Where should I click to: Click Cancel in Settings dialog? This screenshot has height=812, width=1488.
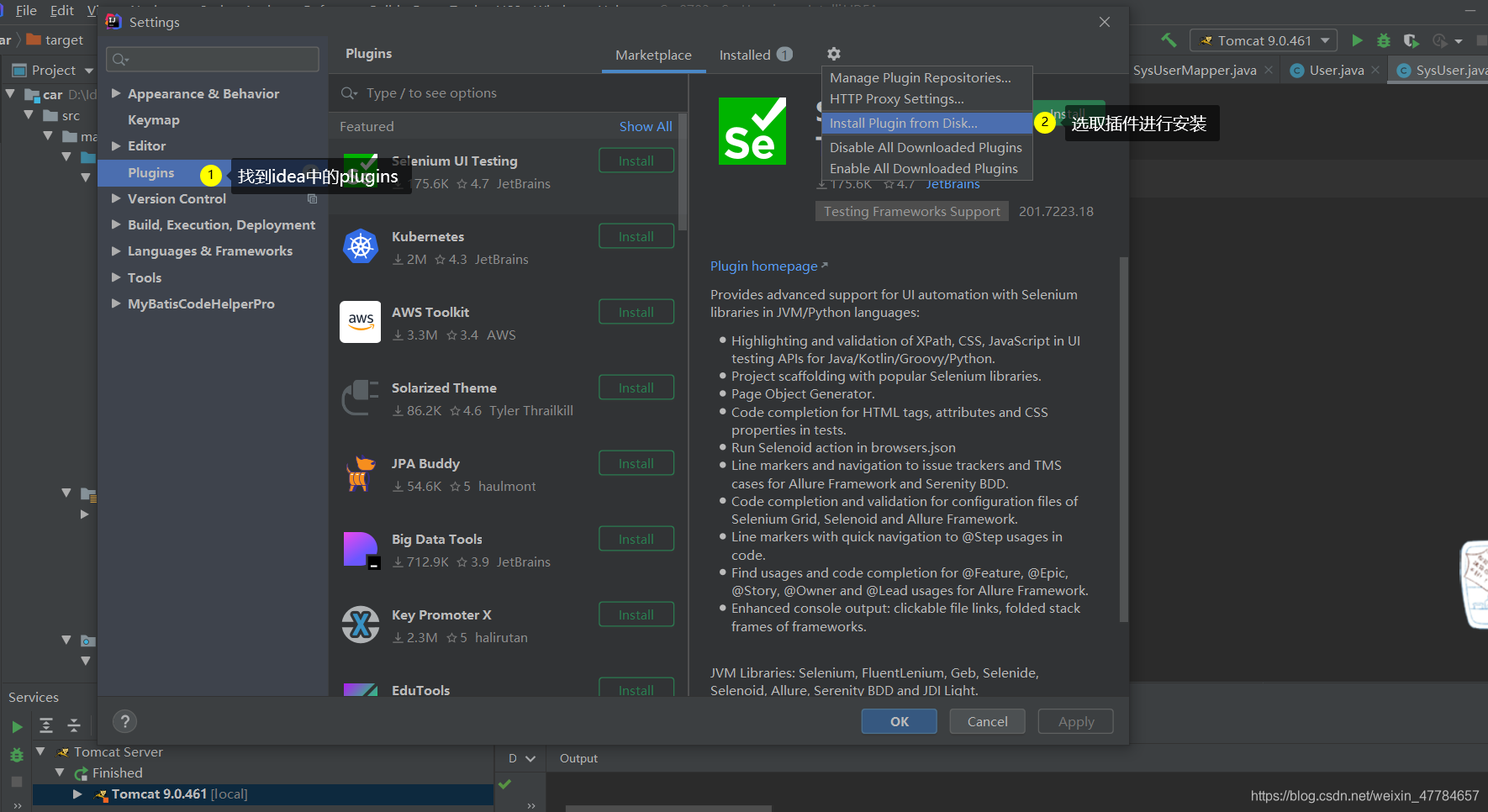(x=988, y=721)
